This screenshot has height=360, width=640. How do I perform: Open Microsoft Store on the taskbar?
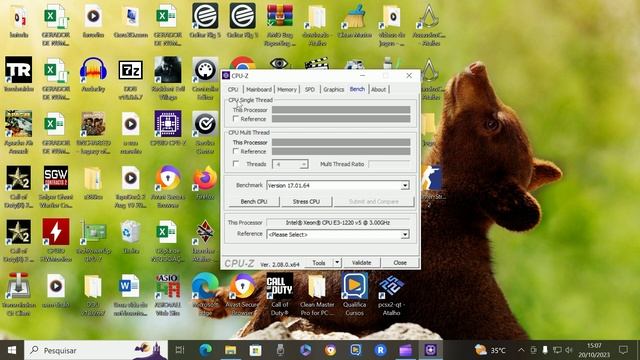(256, 350)
